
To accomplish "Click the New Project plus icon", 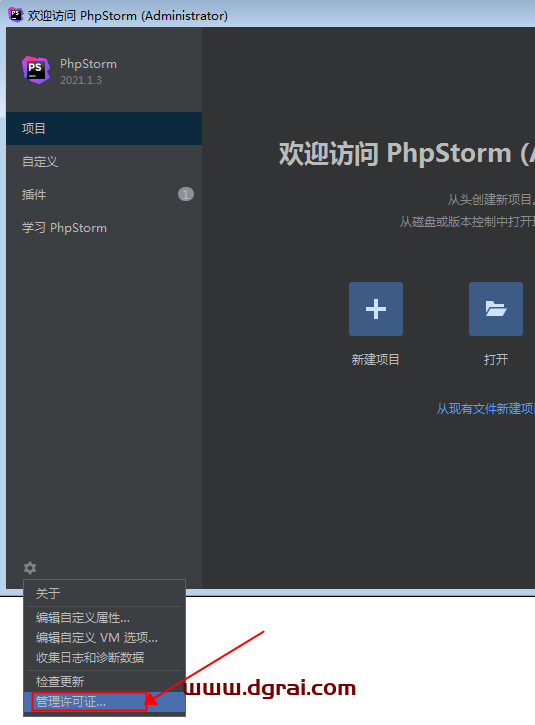I will click(375, 309).
